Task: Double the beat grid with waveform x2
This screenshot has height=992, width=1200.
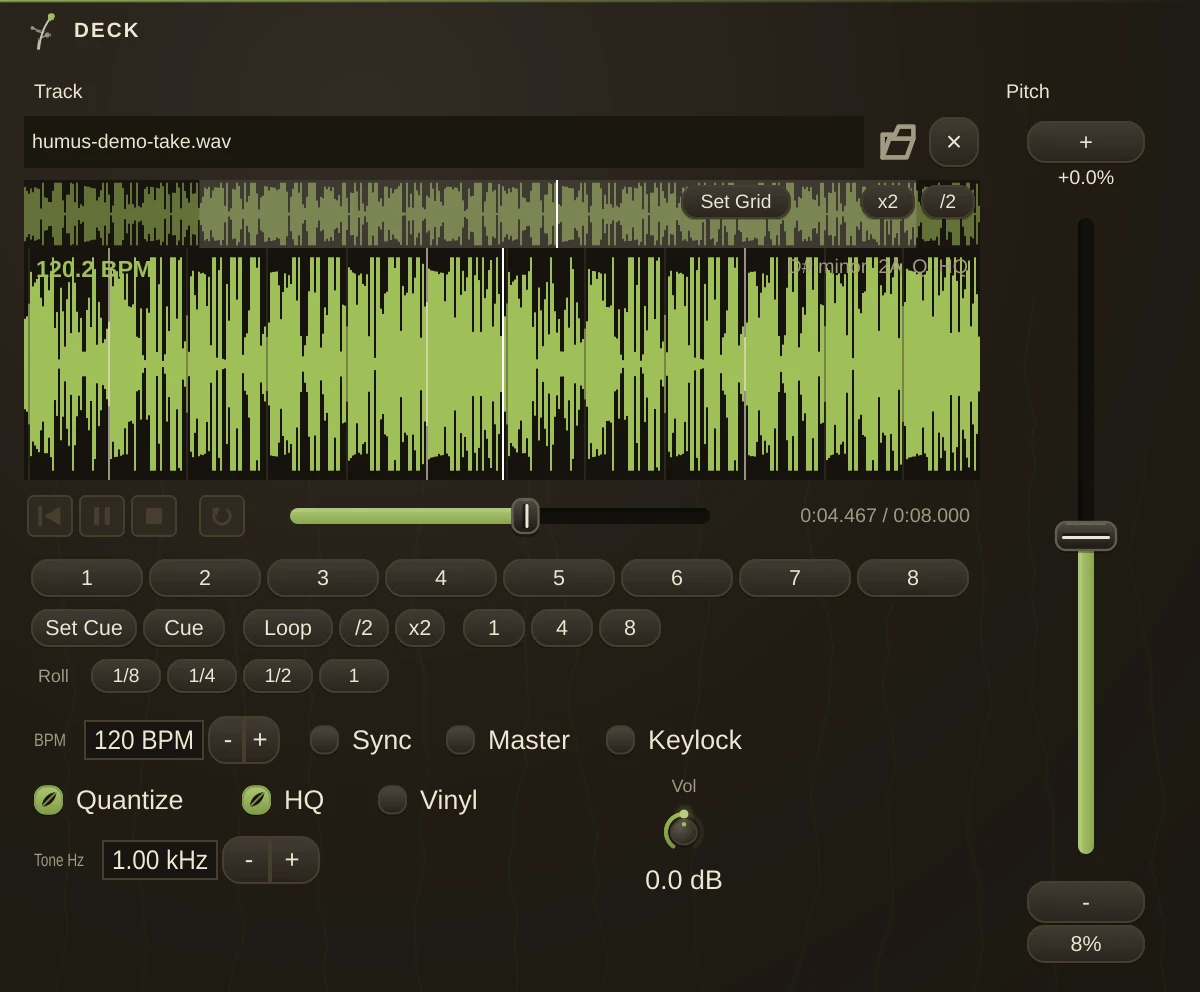Action: point(888,201)
